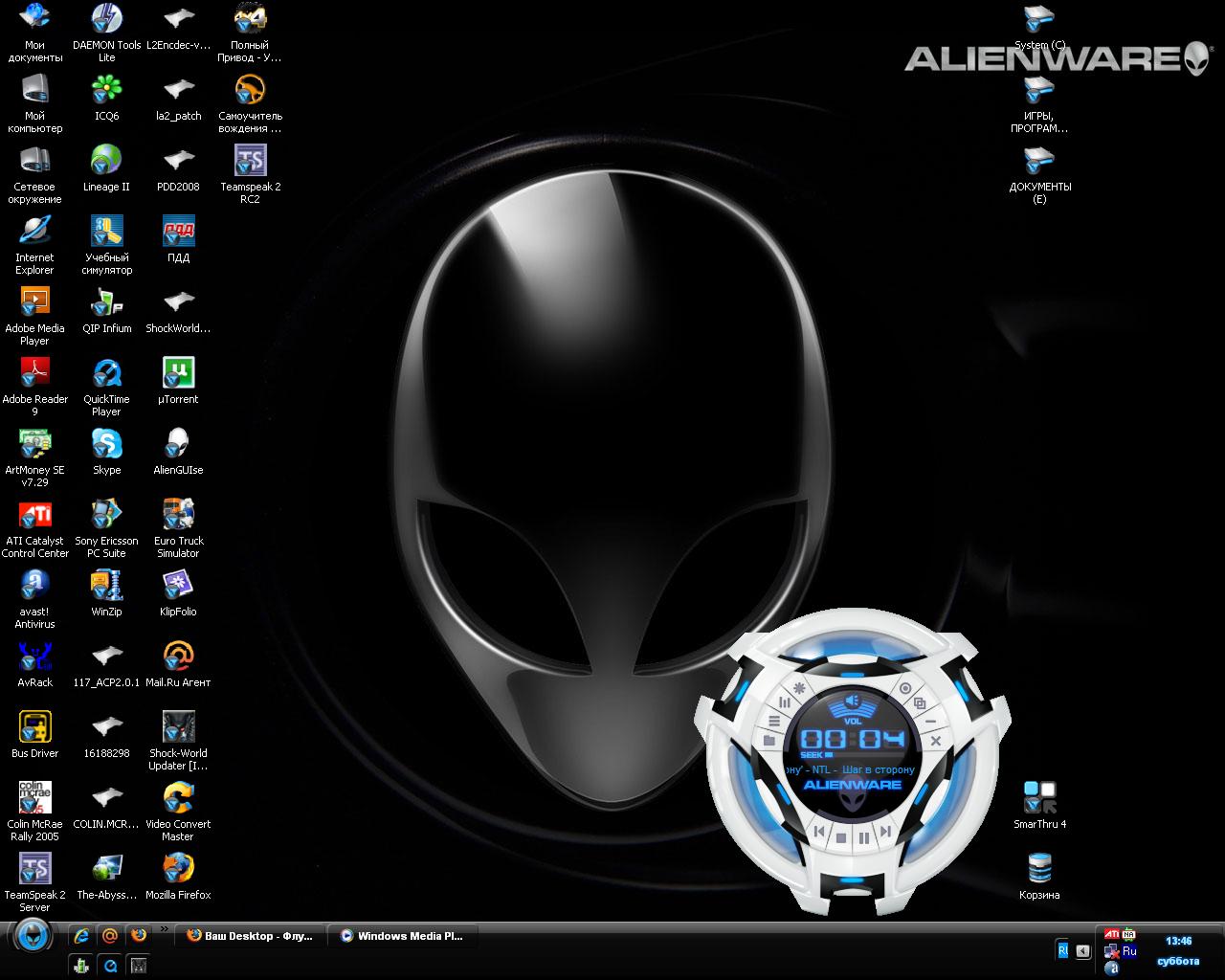The width and height of the screenshot is (1225, 980).
Task: Open file via player's folder button
Action: click(769, 741)
